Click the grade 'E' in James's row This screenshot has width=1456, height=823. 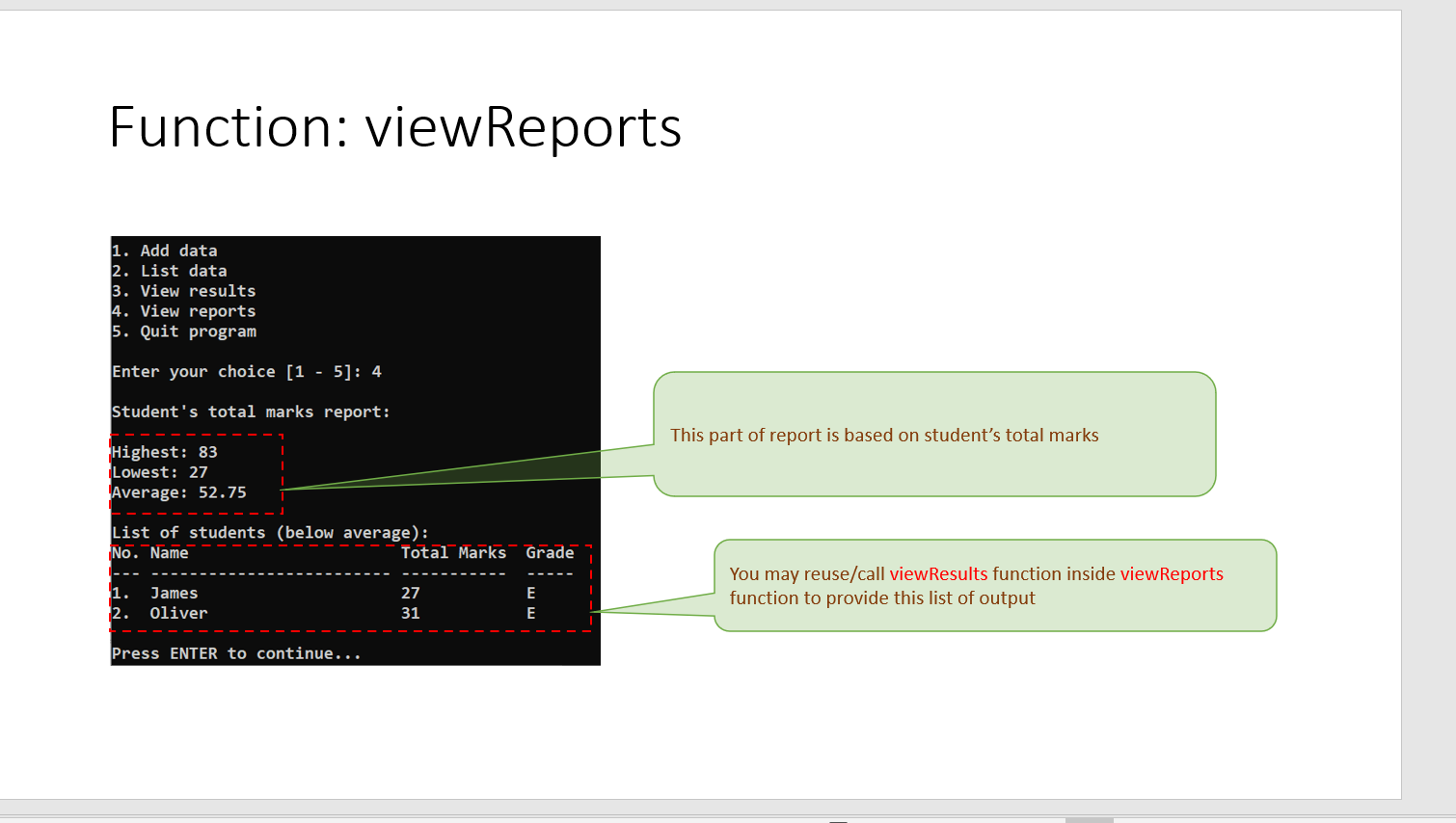click(531, 594)
